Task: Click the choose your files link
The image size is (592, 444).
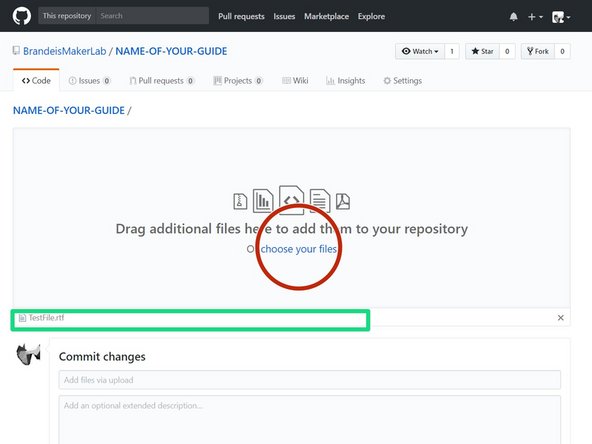Action: coord(299,249)
